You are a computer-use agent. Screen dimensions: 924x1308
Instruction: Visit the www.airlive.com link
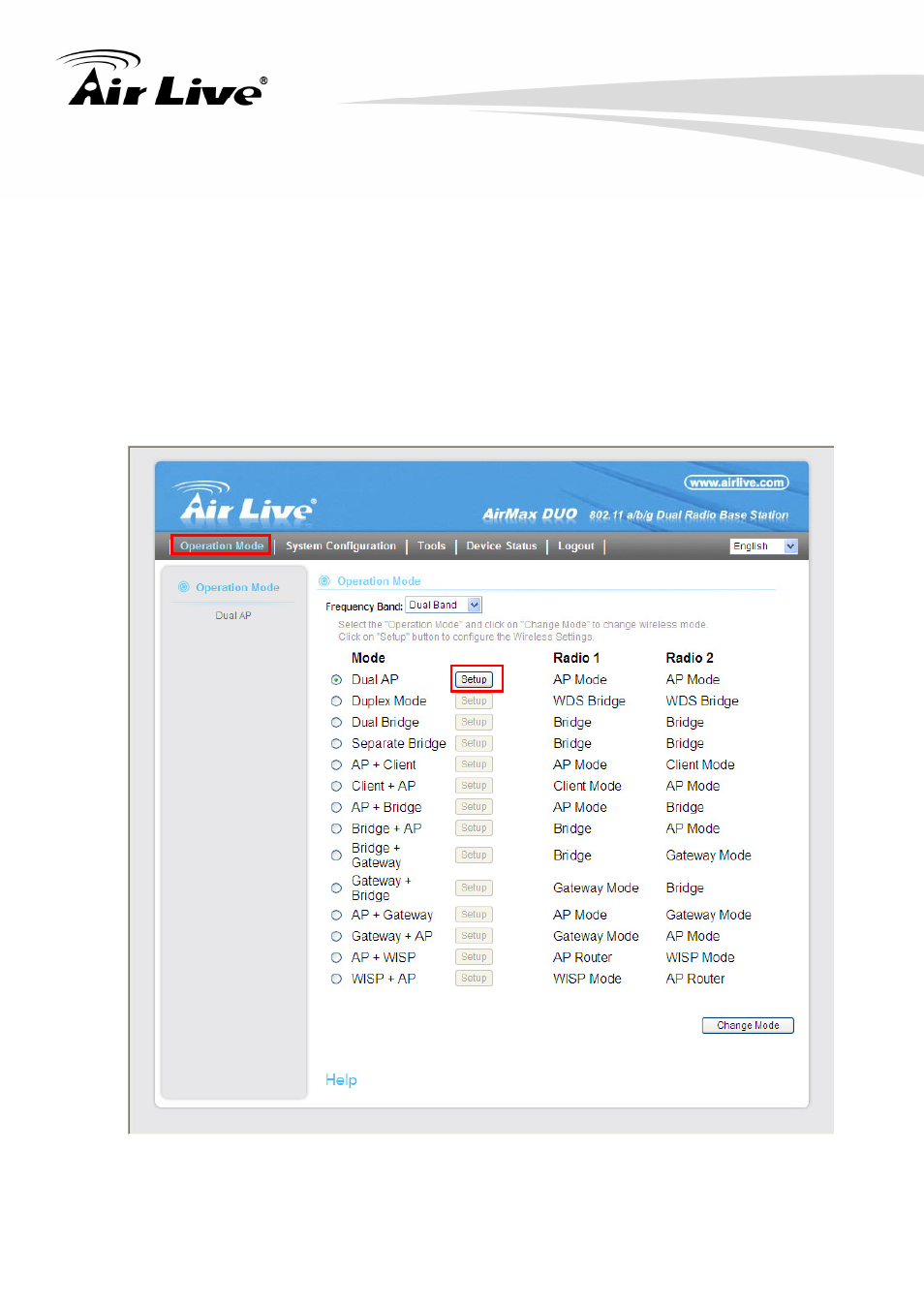(736, 483)
